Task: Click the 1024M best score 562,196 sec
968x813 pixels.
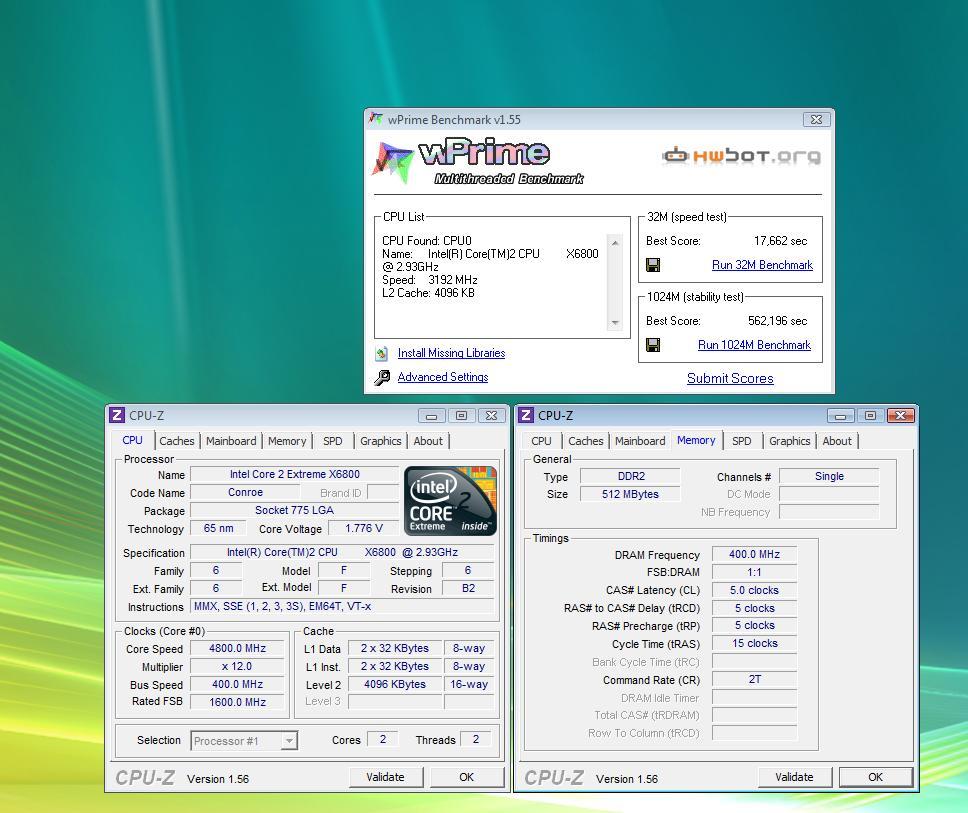Action: 777,321
